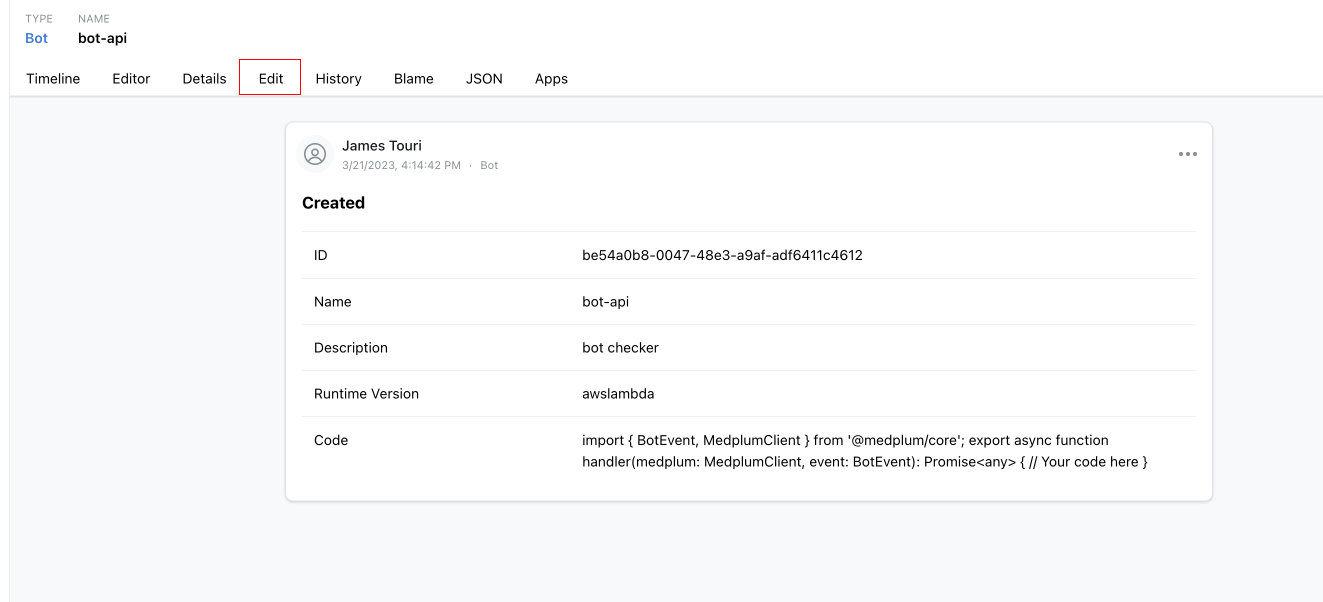The width and height of the screenshot is (1323, 602).
Task: Open the James Touri profile link
Action: [381, 145]
